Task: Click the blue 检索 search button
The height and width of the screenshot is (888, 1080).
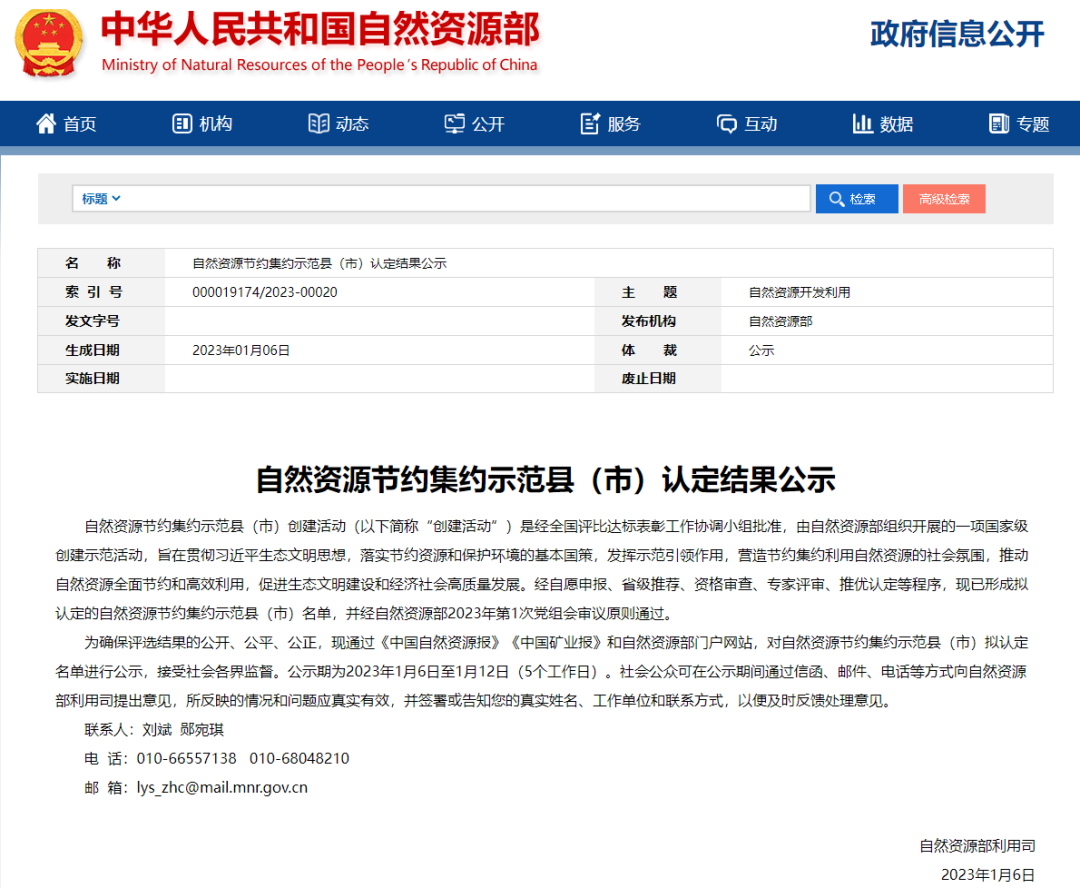Action: point(856,198)
